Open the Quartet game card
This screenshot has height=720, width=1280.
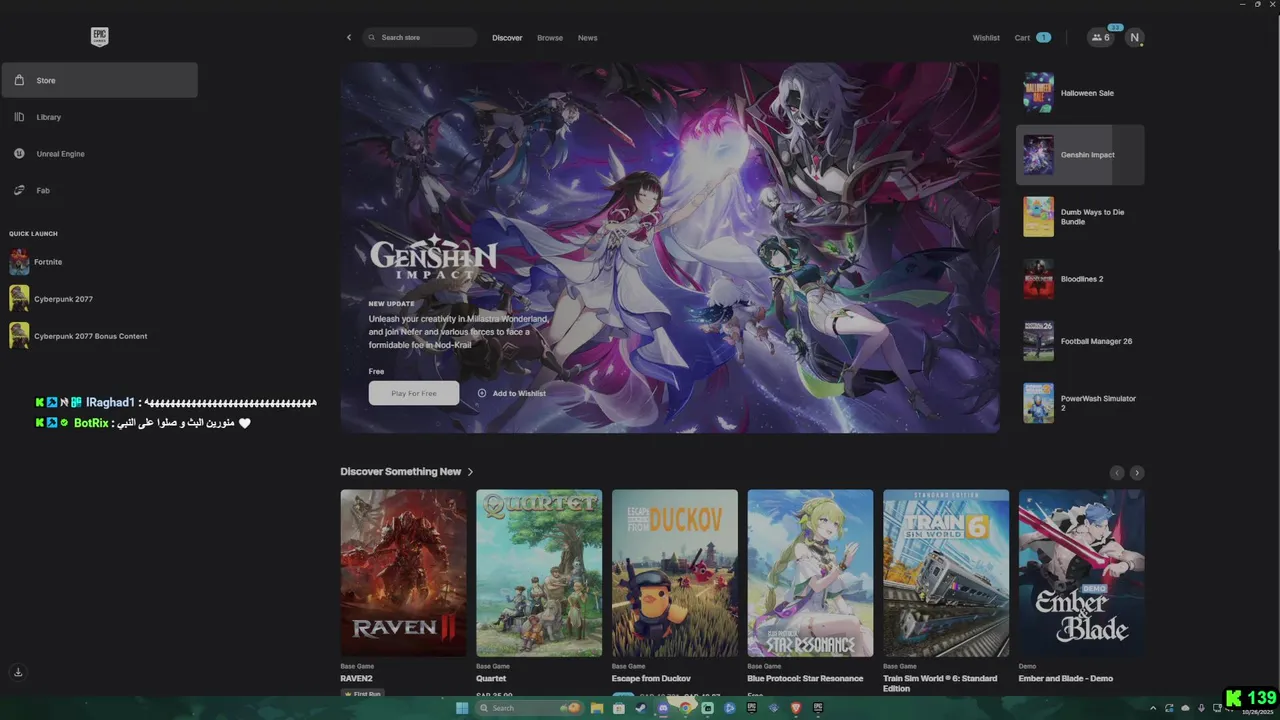[x=539, y=573]
